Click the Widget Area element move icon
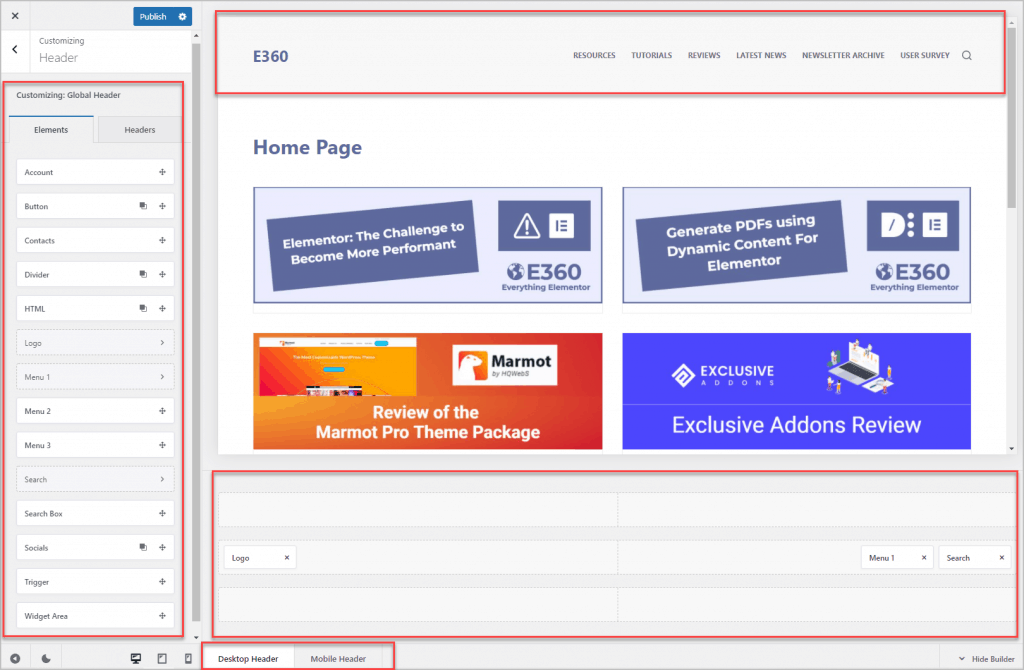Image resolution: width=1024 pixels, height=670 pixels. (x=162, y=615)
